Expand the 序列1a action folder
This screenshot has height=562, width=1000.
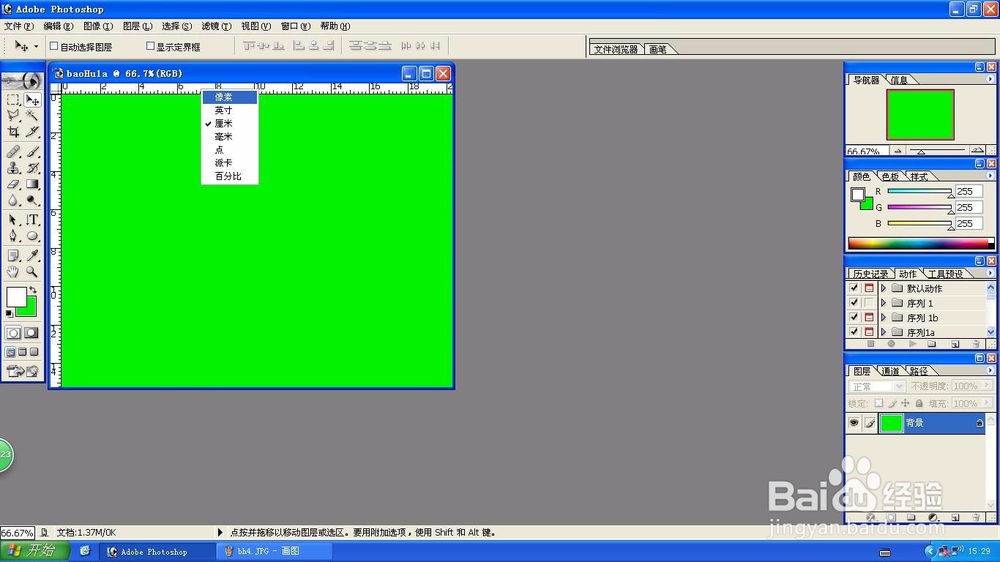[x=883, y=332]
